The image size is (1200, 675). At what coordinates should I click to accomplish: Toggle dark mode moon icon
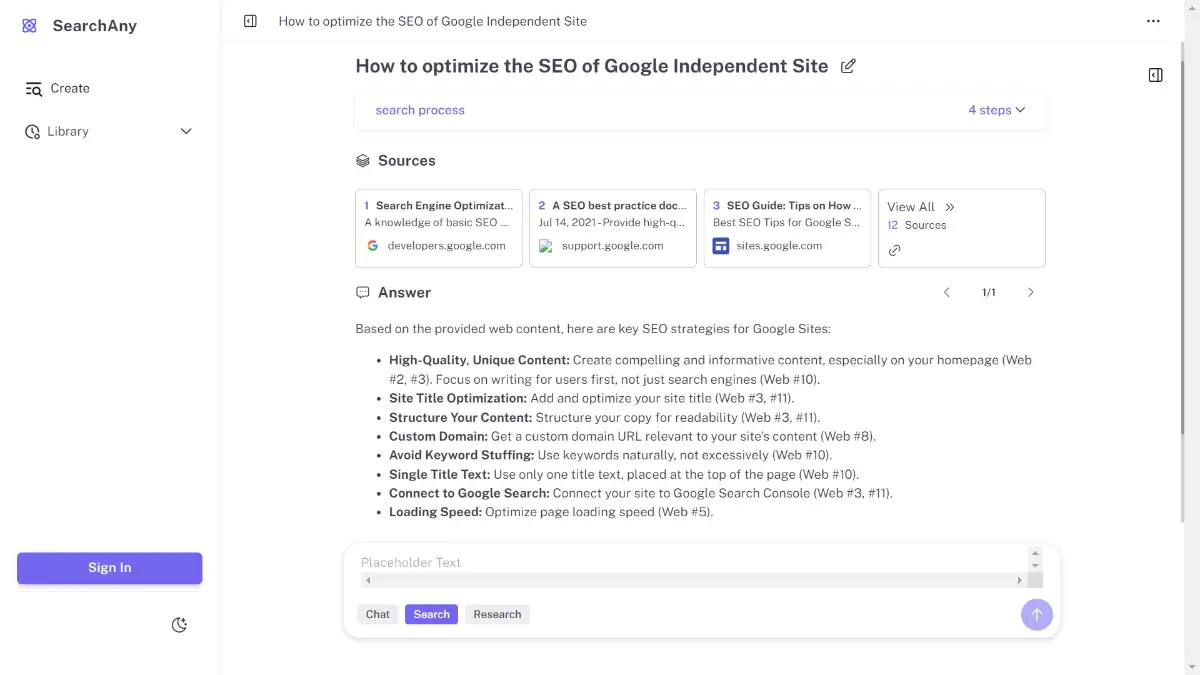pyautogui.click(x=179, y=625)
